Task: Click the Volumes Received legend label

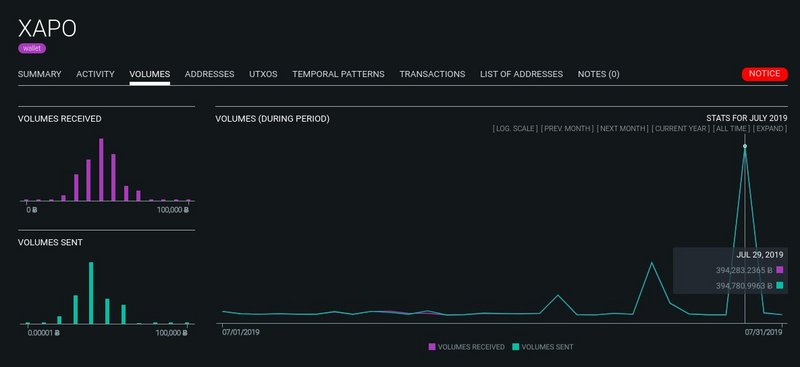Action: pyautogui.click(x=471, y=347)
